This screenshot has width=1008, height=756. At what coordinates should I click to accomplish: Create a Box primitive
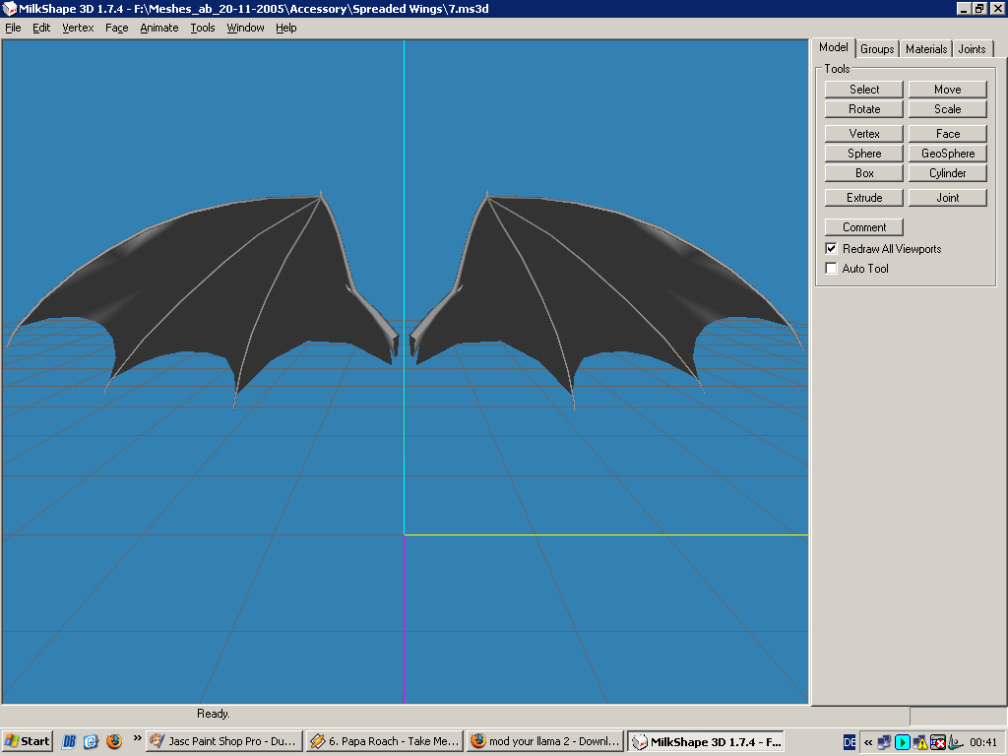864,174
